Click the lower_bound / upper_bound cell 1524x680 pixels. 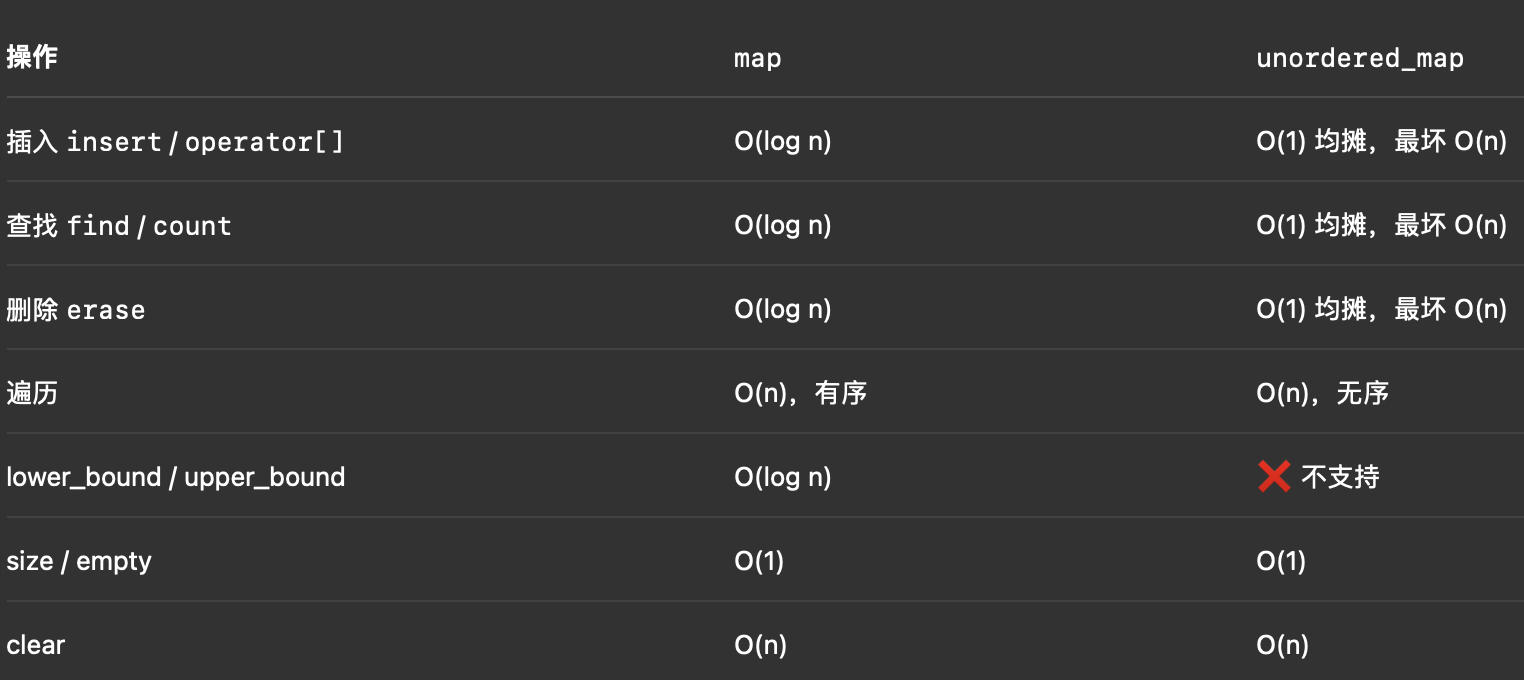(176, 477)
